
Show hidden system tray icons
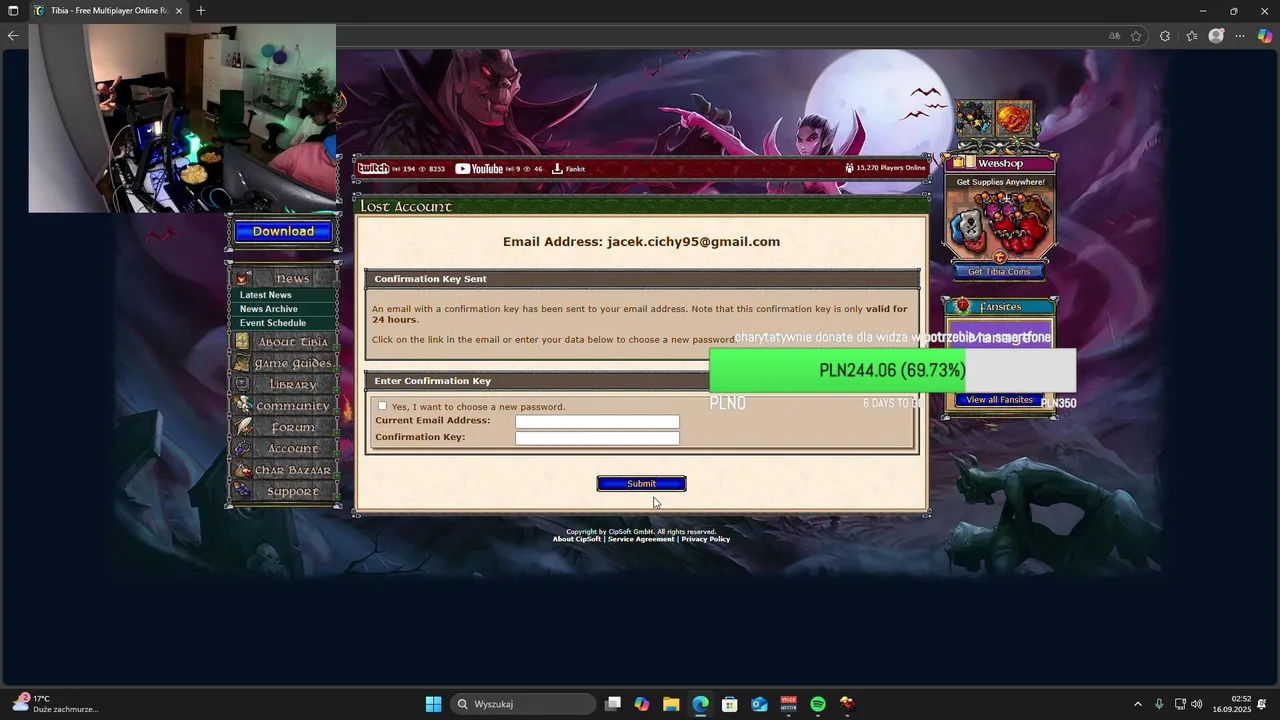click(1137, 704)
